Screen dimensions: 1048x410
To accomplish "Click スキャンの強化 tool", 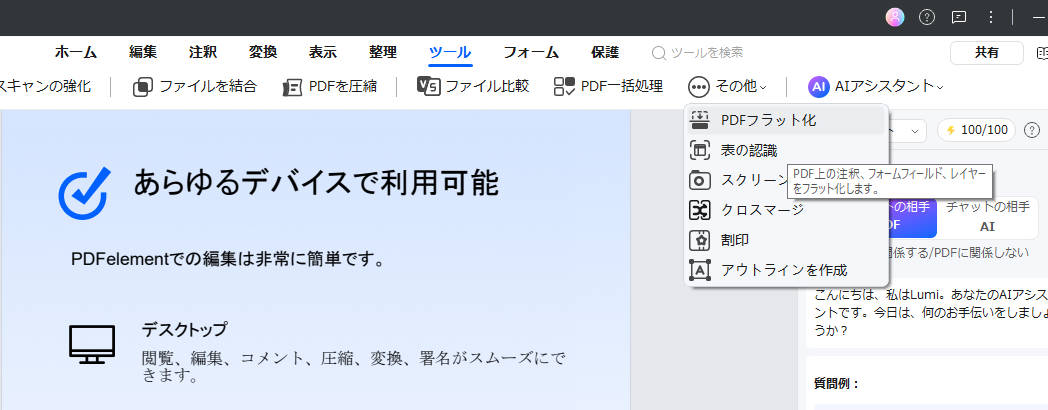I will coord(45,86).
